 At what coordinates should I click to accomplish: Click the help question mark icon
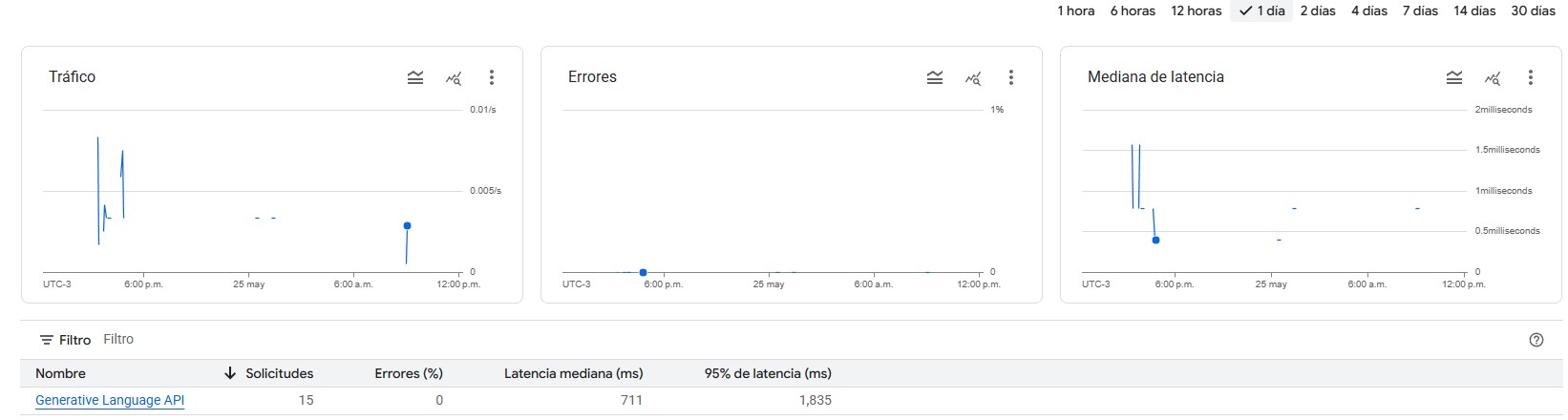click(1536, 340)
